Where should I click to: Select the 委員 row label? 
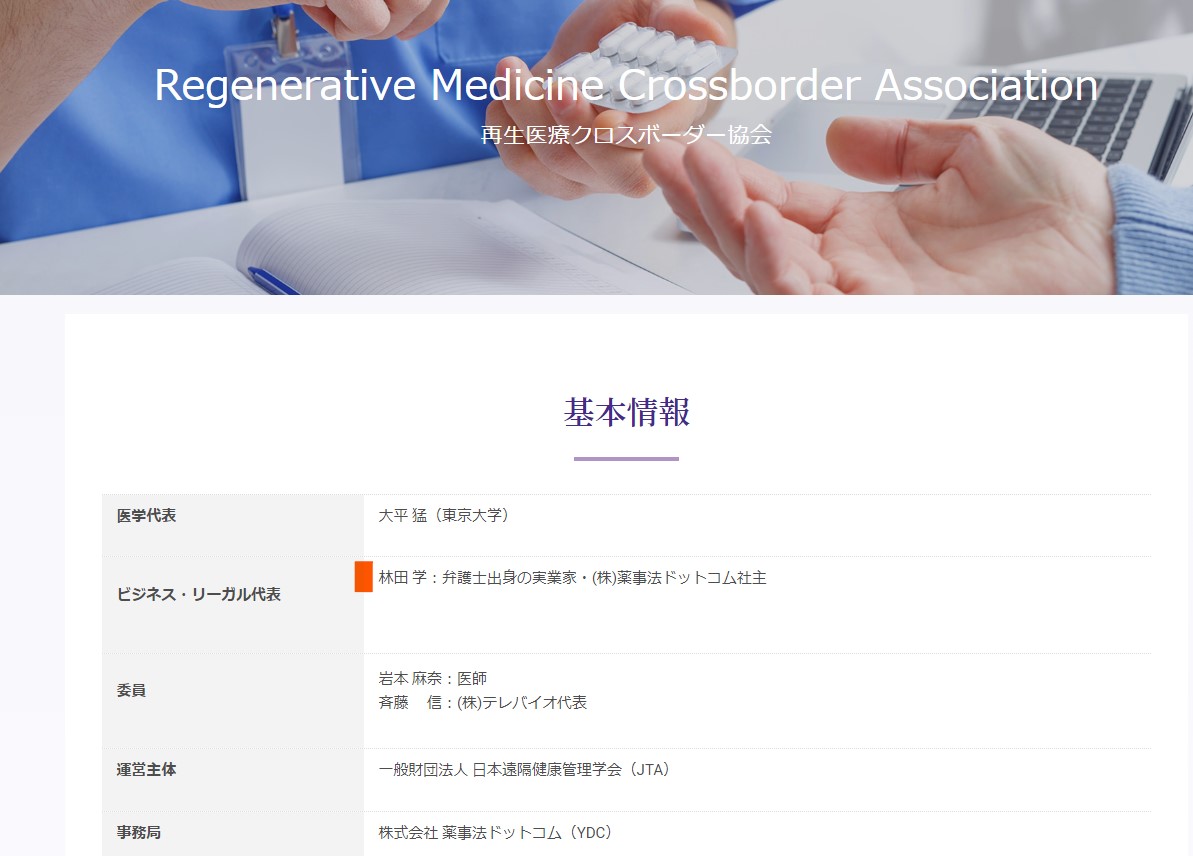[131, 690]
